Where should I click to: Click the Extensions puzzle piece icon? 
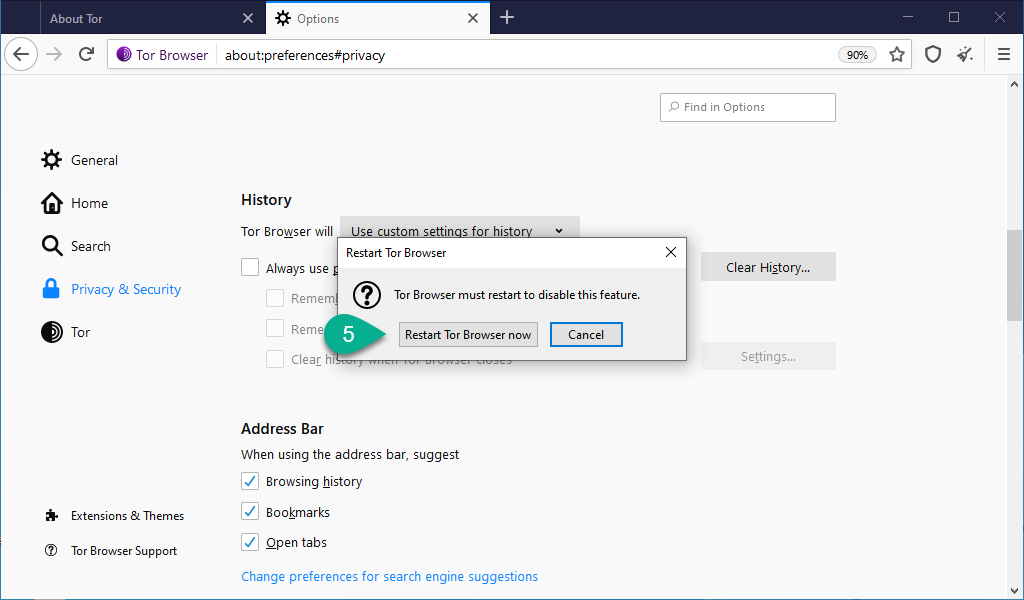point(52,516)
